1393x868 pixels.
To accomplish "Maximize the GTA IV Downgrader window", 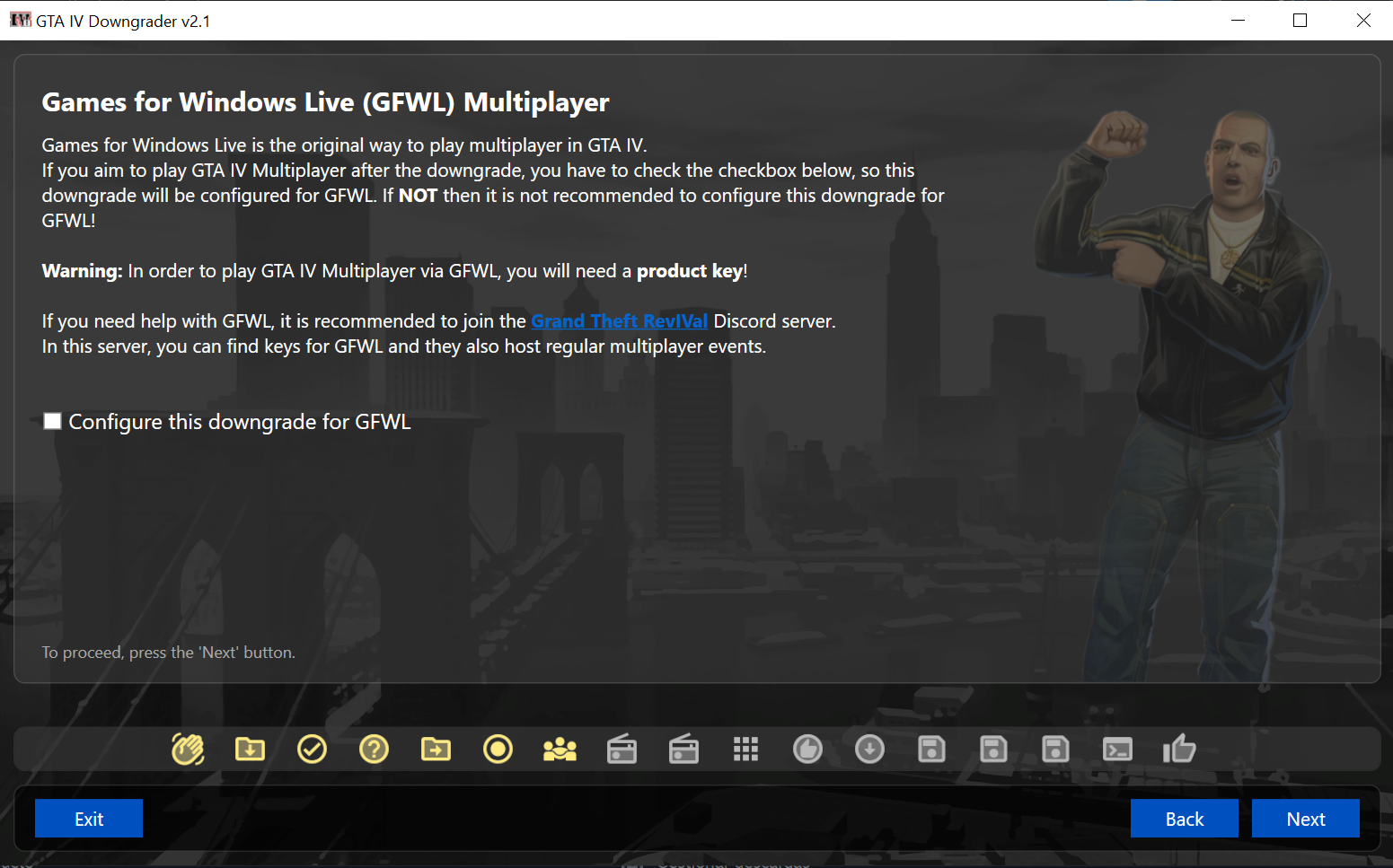I will pyautogui.click(x=1300, y=20).
